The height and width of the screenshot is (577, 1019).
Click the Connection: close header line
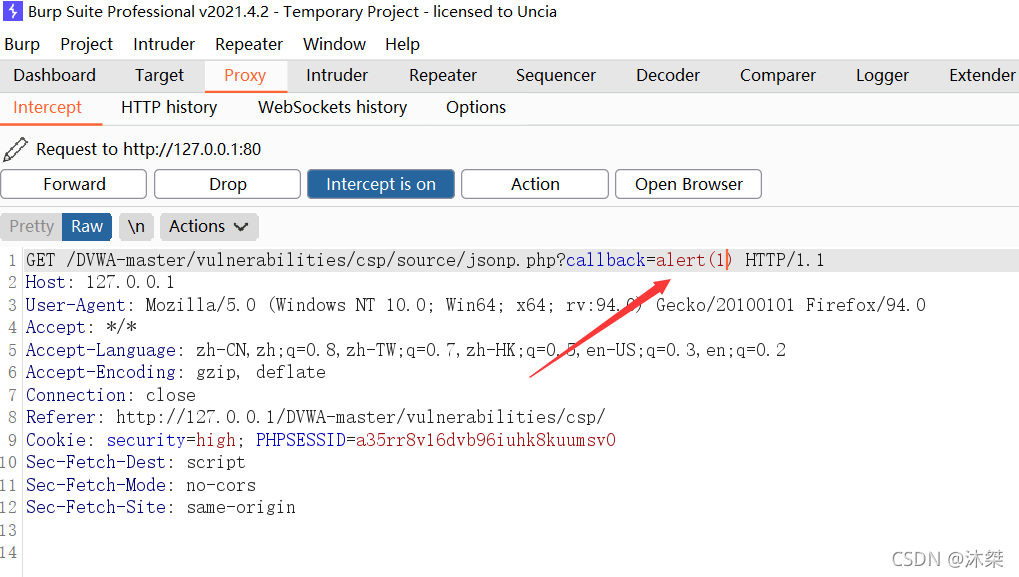(x=110, y=395)
